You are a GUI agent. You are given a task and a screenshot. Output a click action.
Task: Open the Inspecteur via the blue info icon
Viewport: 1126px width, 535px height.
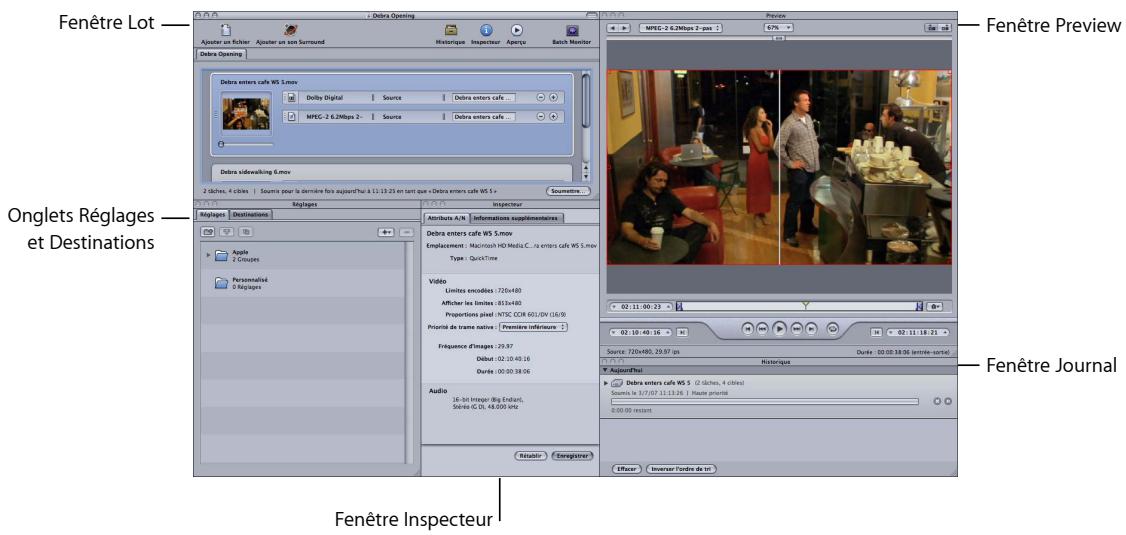coord(485,30)
